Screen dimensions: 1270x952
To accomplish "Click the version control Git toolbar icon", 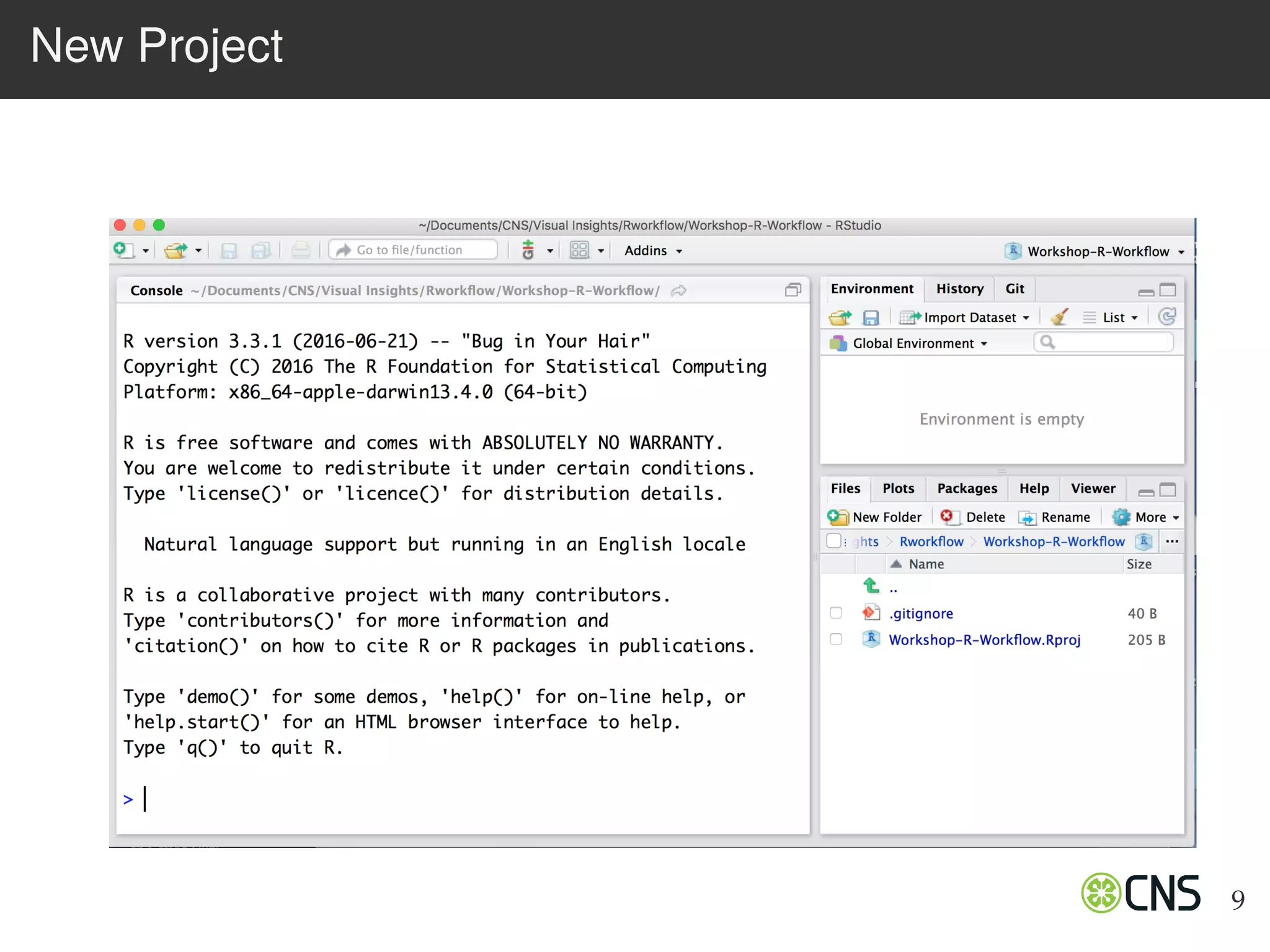I will click(528, 250).
